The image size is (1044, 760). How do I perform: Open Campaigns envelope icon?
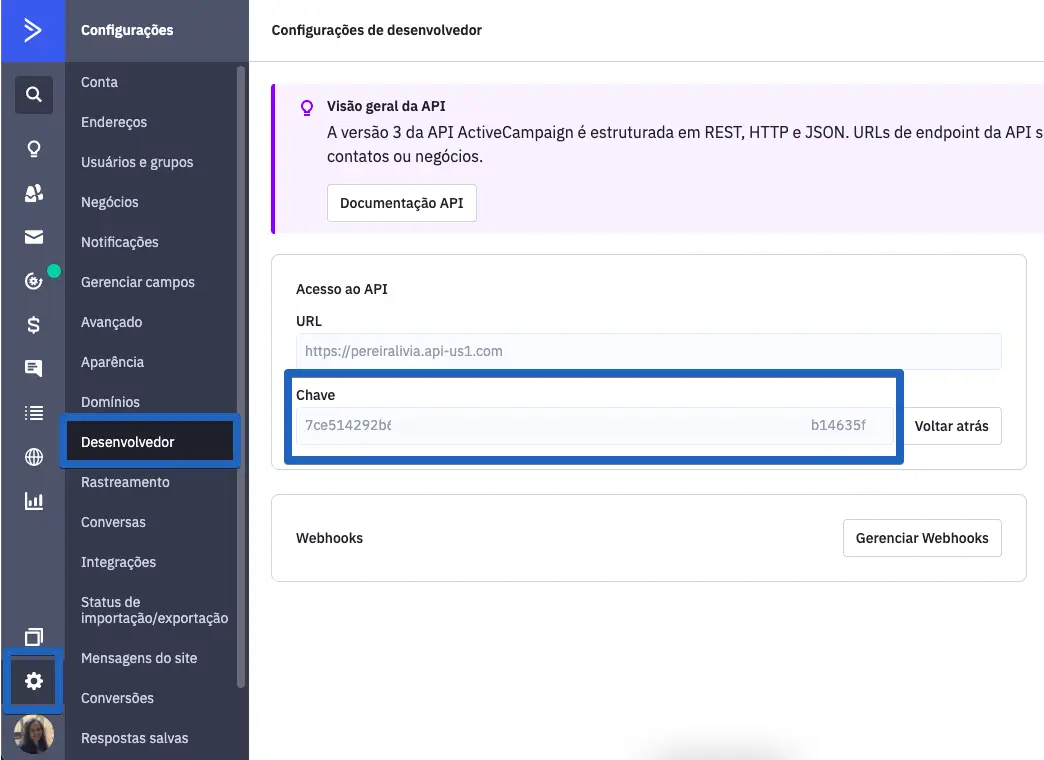[33, 238]
